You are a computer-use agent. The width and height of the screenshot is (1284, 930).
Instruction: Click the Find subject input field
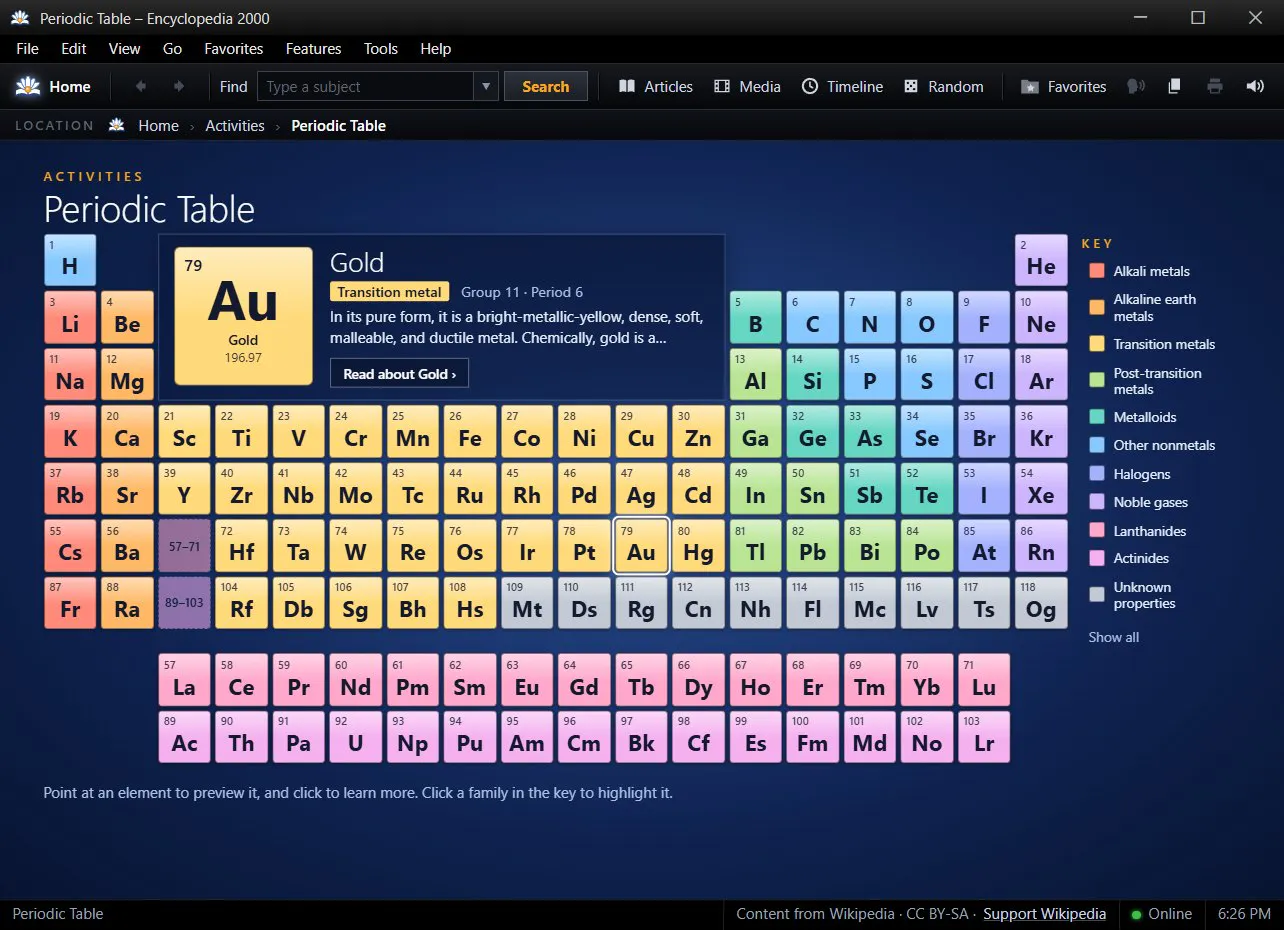366,87
